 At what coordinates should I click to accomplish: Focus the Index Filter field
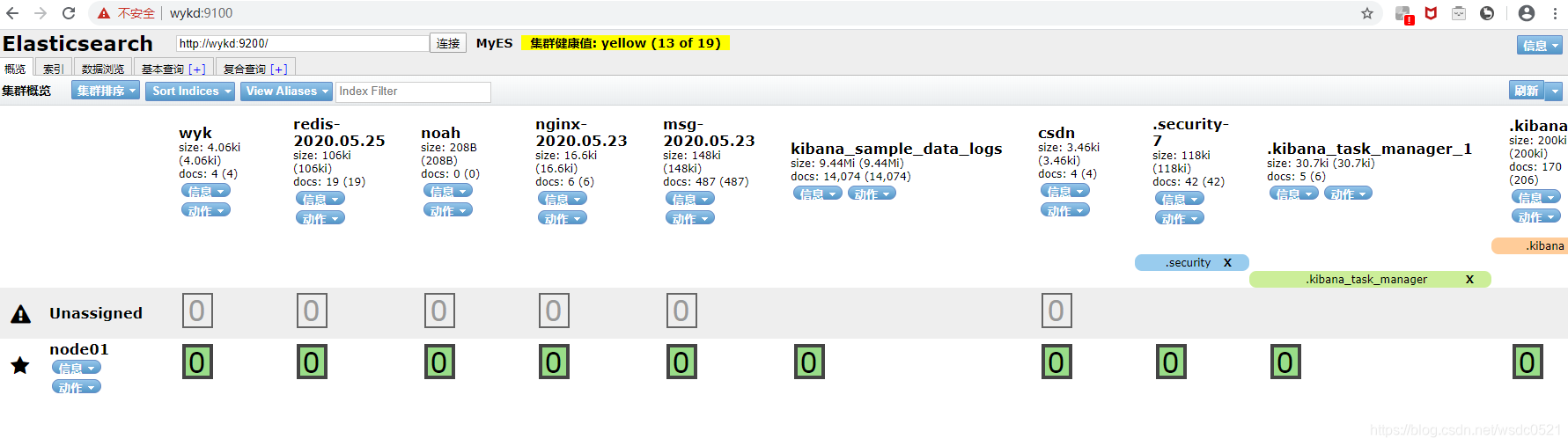[413, 91]
